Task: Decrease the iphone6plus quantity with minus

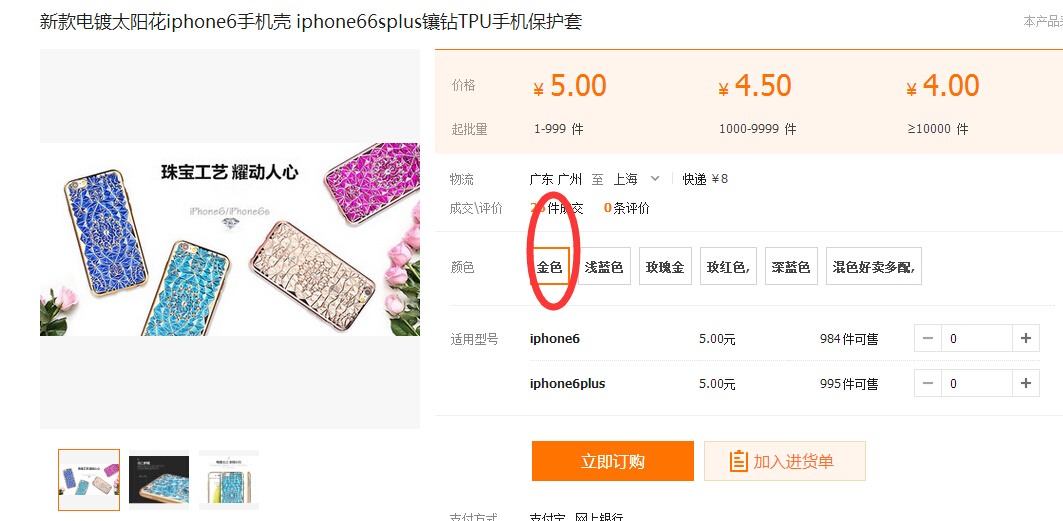Action: (927, 383)
